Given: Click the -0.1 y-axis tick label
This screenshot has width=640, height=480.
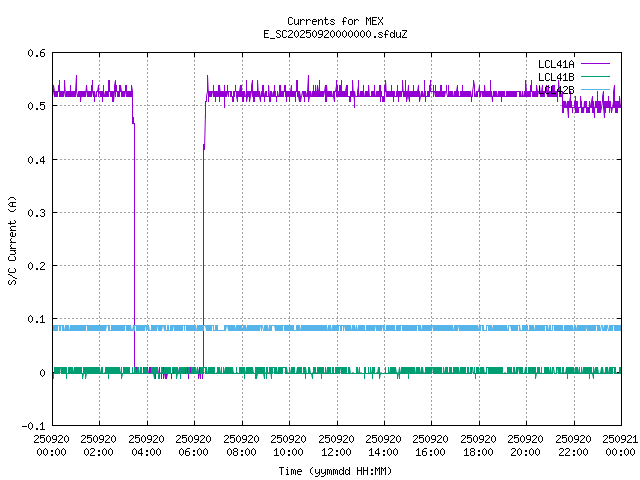Looking at the screenshot, I should pyautogui.click(x=33, y=426).
